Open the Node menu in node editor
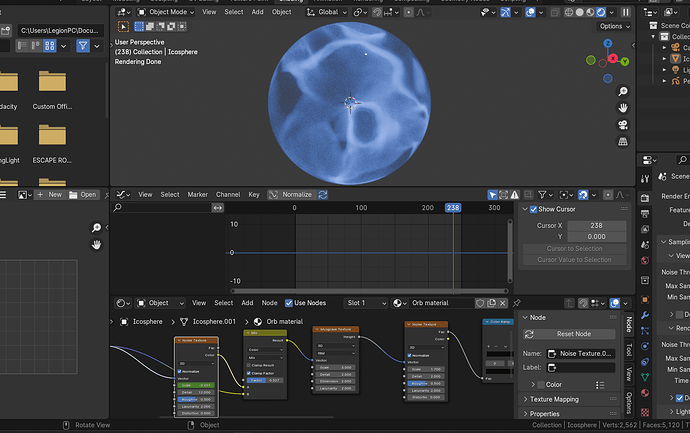 coord(269,303)
